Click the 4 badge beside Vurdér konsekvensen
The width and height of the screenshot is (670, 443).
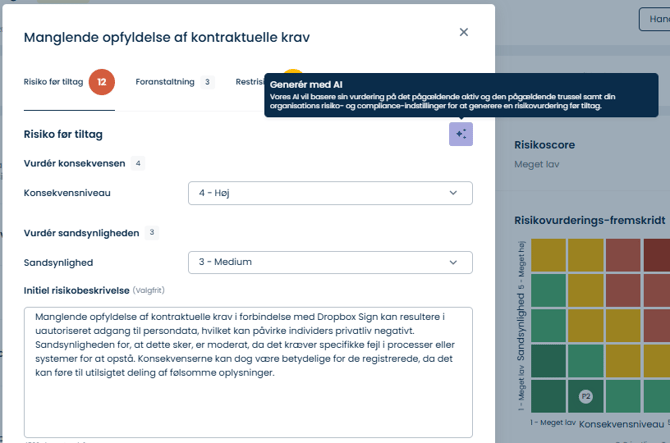point(138,163)
